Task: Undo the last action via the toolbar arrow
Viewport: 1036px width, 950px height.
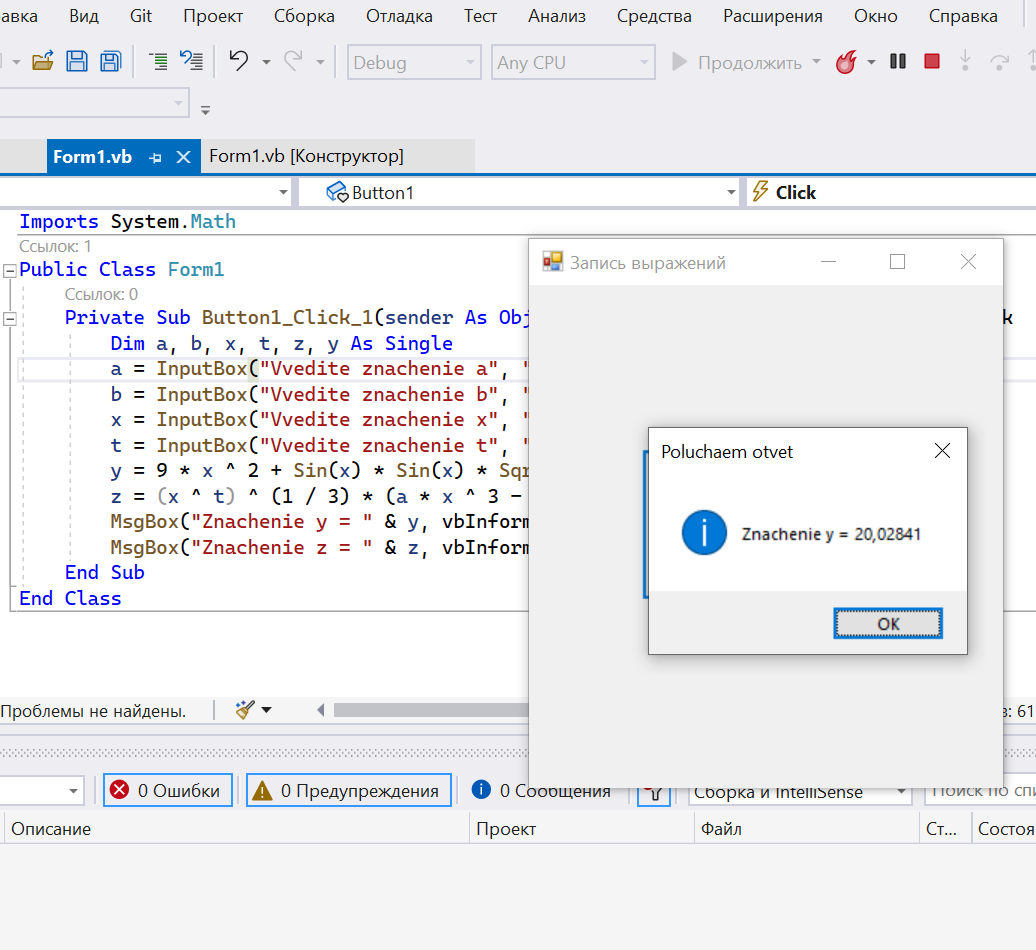Action: (239, 61)
